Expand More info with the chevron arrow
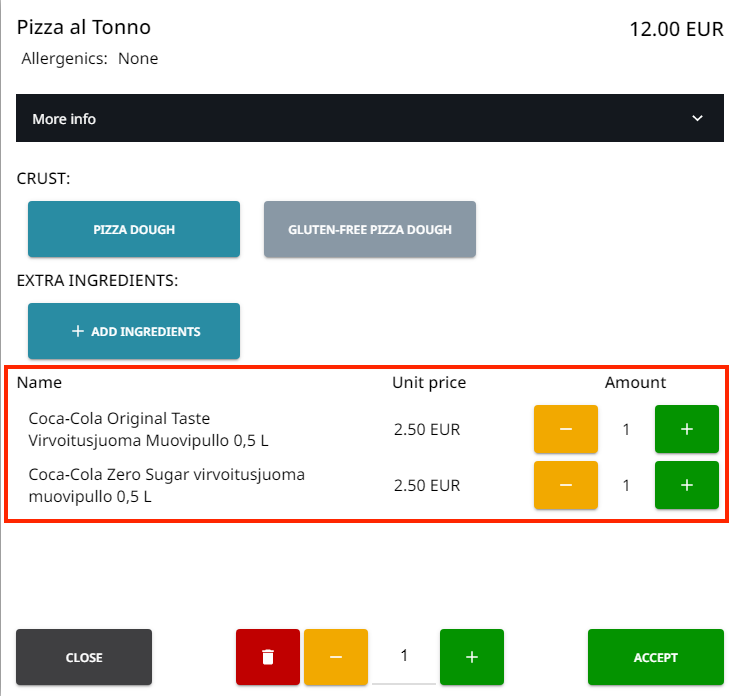The height and width of the screenshot is (696, 733). click(x=698, y=118)
